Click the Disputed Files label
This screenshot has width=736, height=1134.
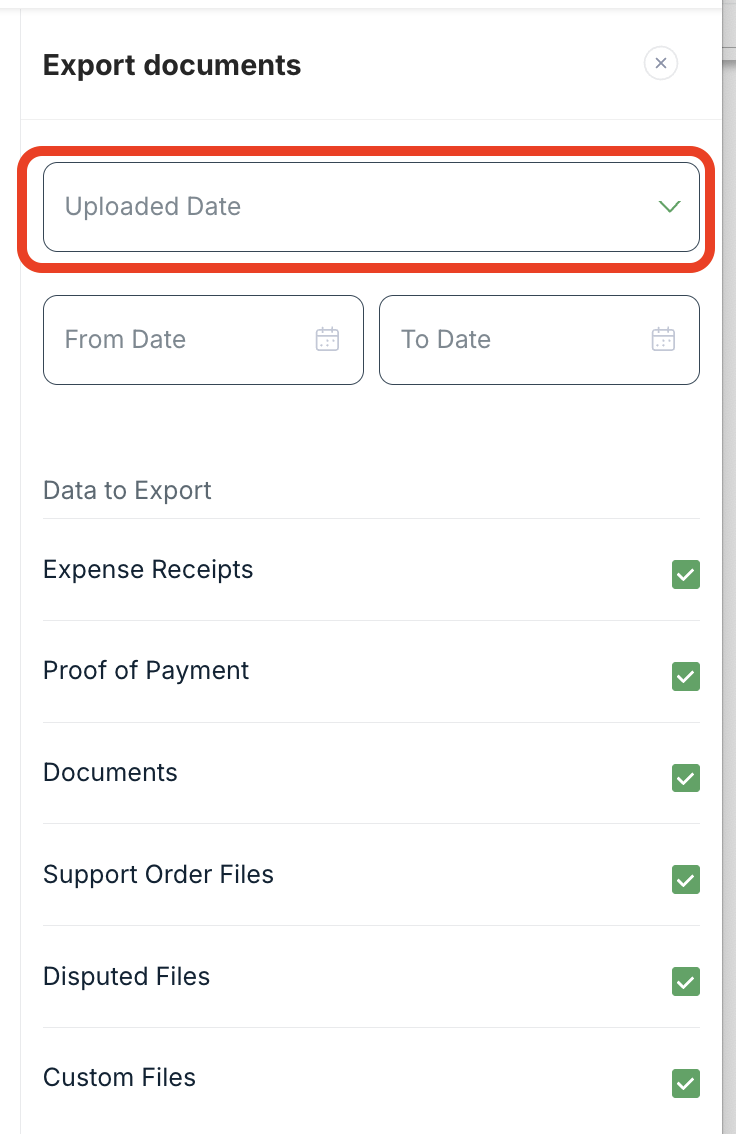point(126,977)
